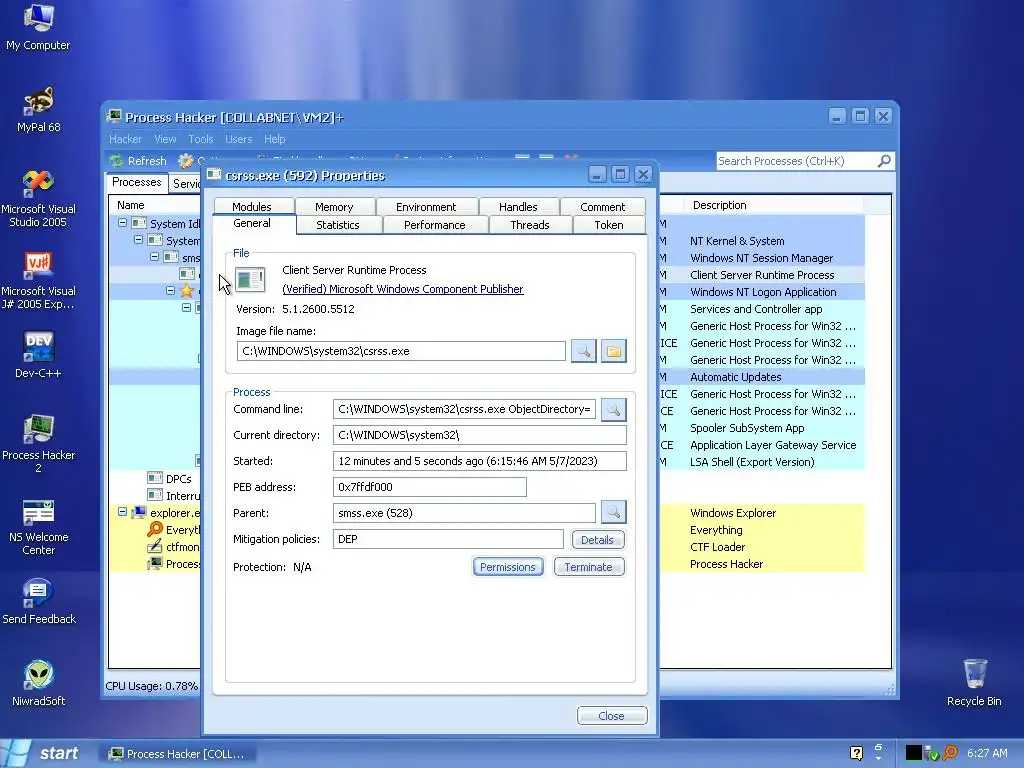
Task: Click the search magnifier in Search Processes box
Action: [884, 161]
